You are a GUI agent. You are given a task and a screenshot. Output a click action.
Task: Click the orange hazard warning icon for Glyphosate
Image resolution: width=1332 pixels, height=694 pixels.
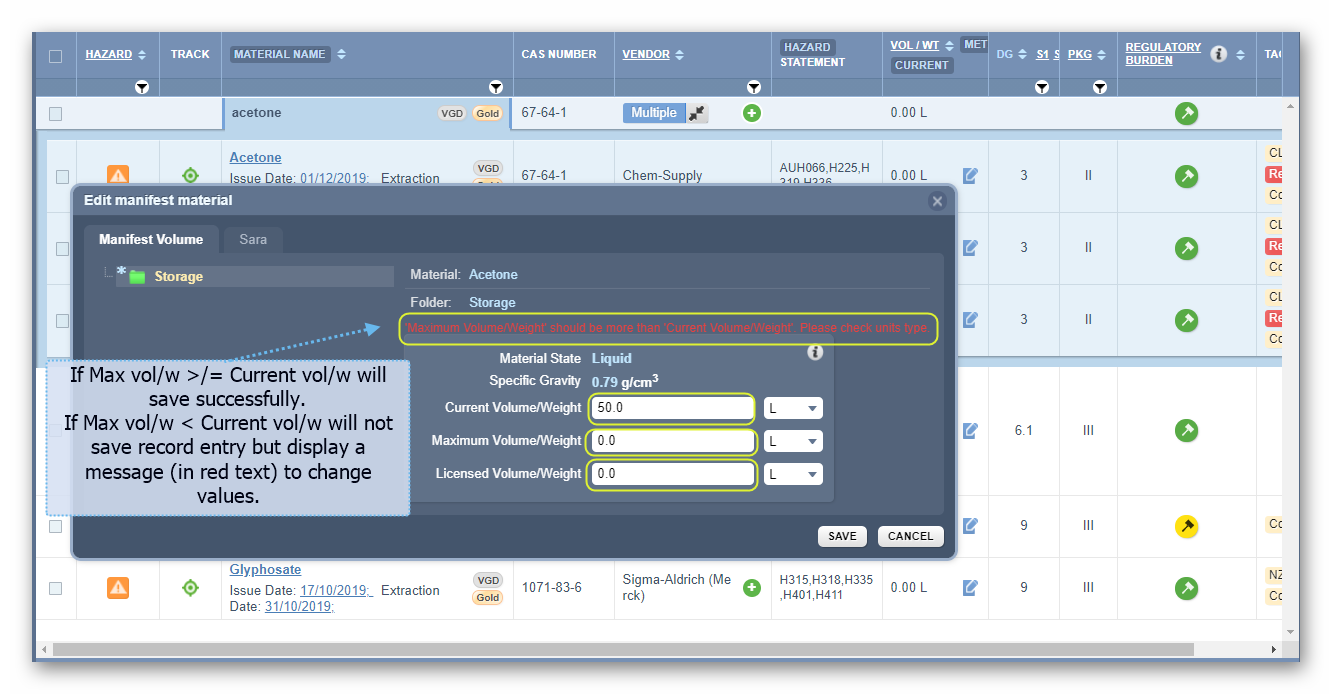pyautogui.click(x=118, y=588)
